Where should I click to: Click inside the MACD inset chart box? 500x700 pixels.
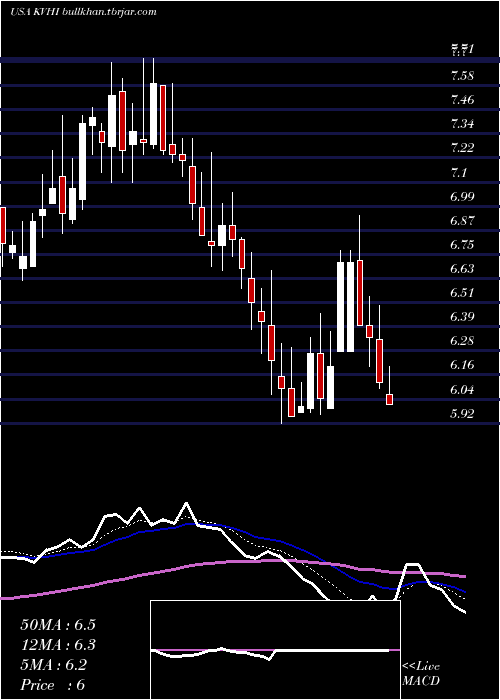coord(275,650)
